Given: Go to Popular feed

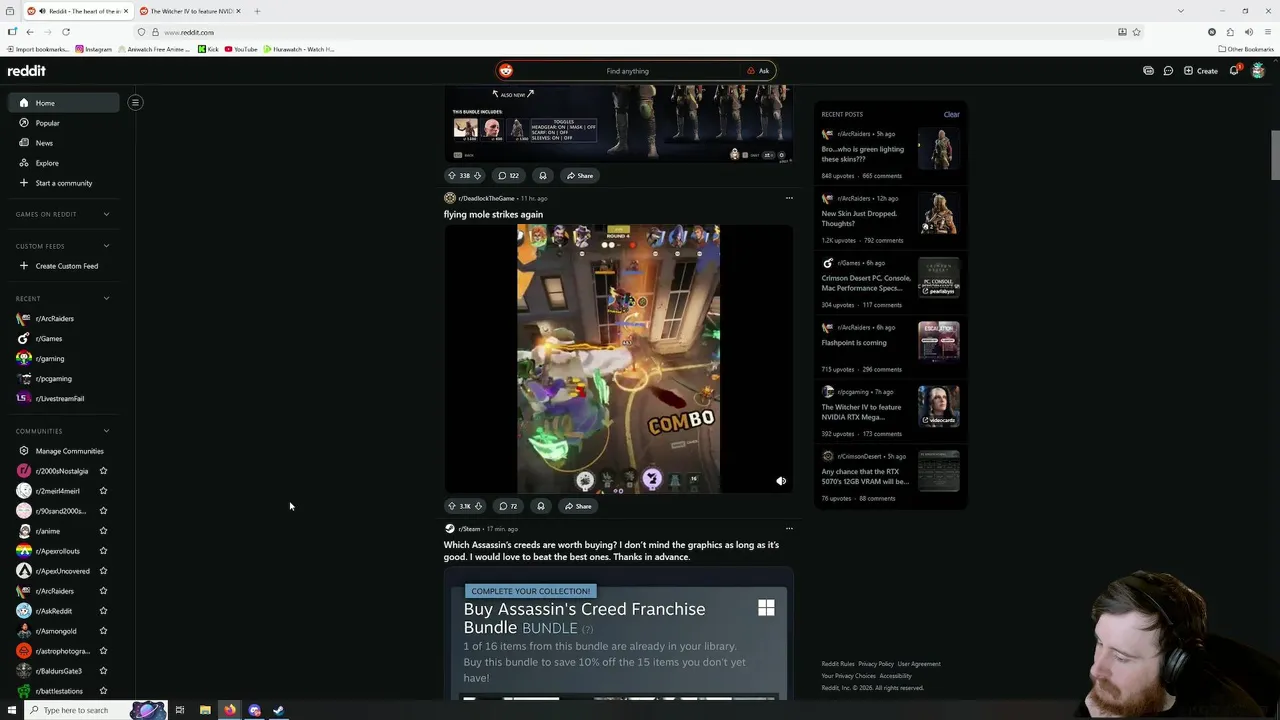Looking at the screenshot, I should 64,123.
